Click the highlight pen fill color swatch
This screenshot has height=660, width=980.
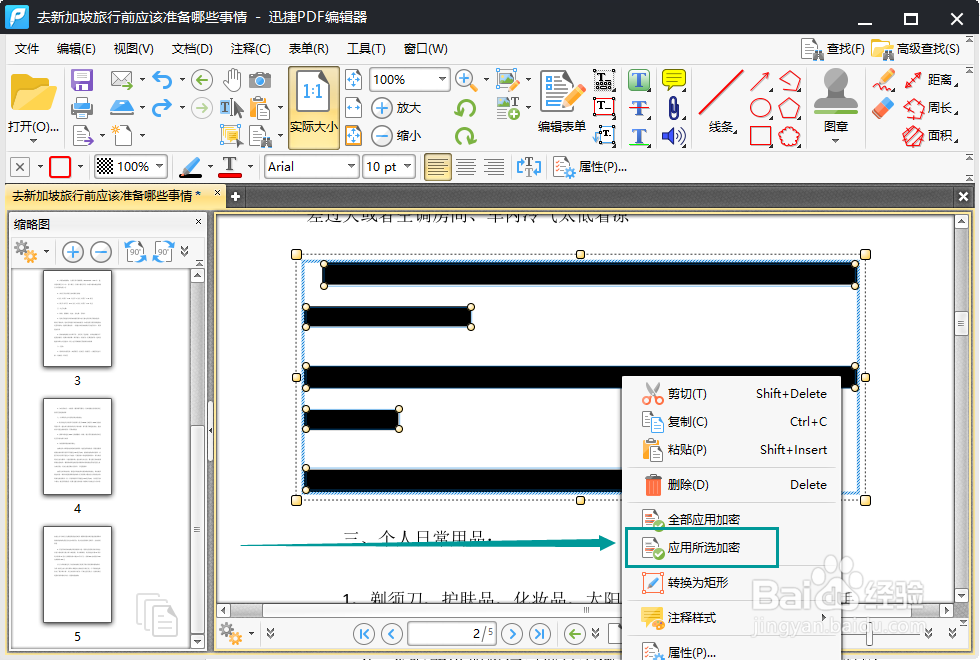pyautogui.click(x=190, y=167)
